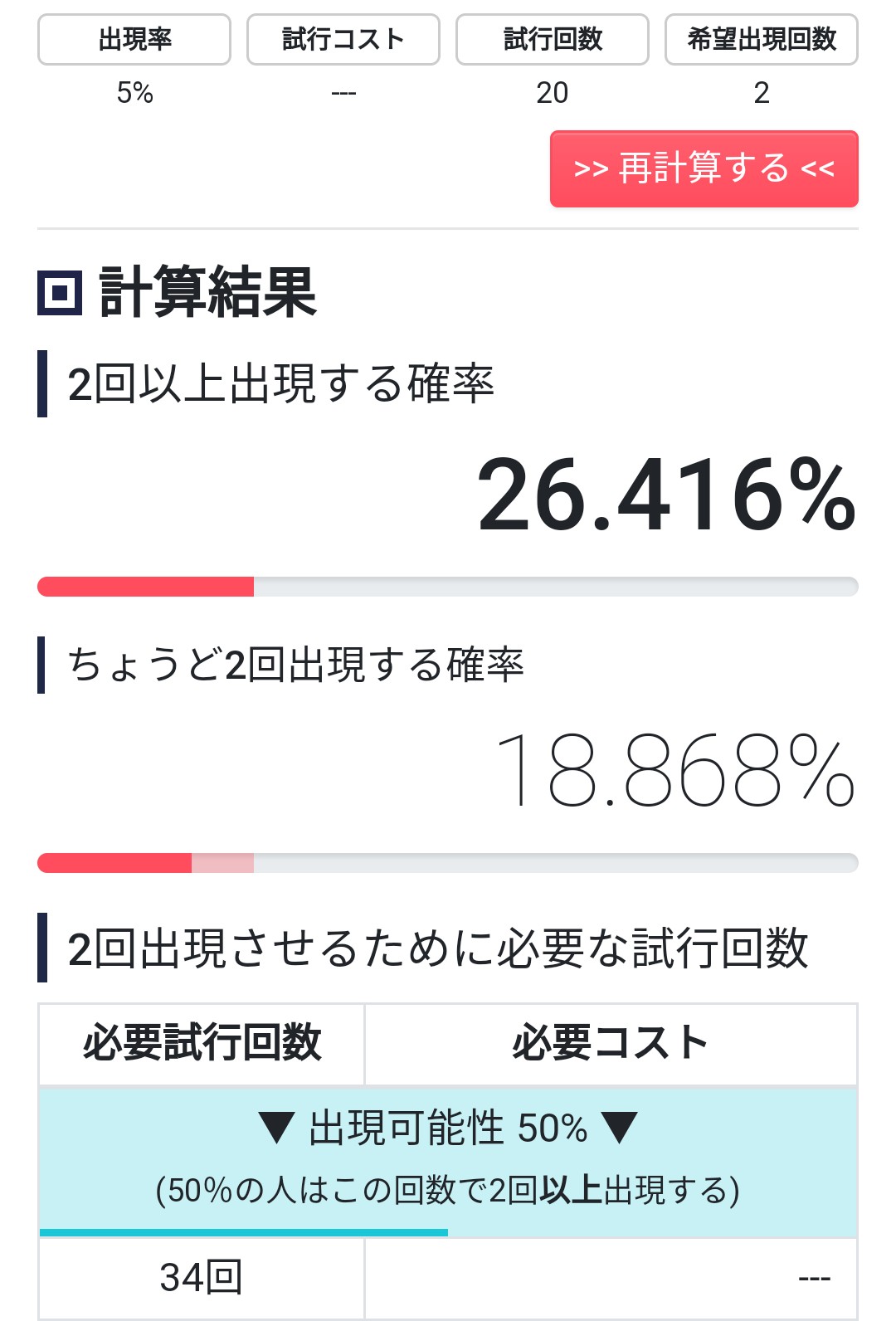Click the red bar under 18.868%
This screenshot has height=1321, width=896.
click(x=116, y=863)
